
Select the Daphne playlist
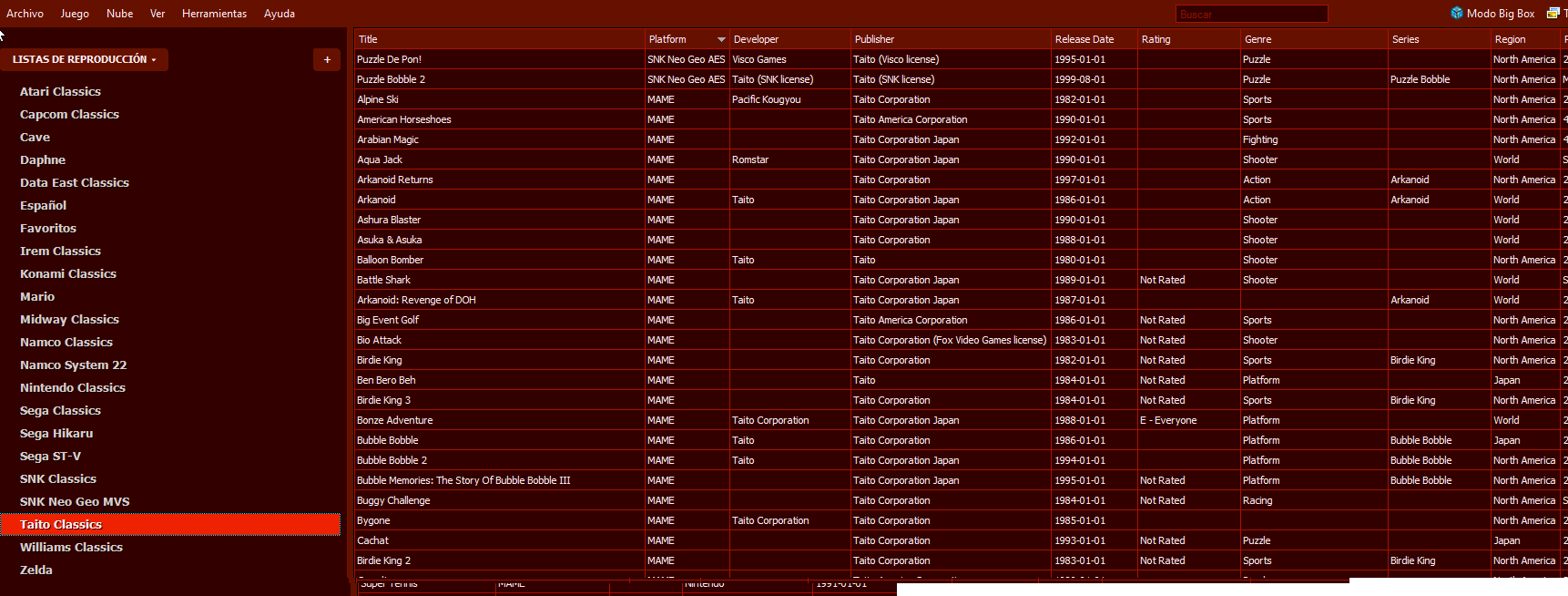click(170, 159)
